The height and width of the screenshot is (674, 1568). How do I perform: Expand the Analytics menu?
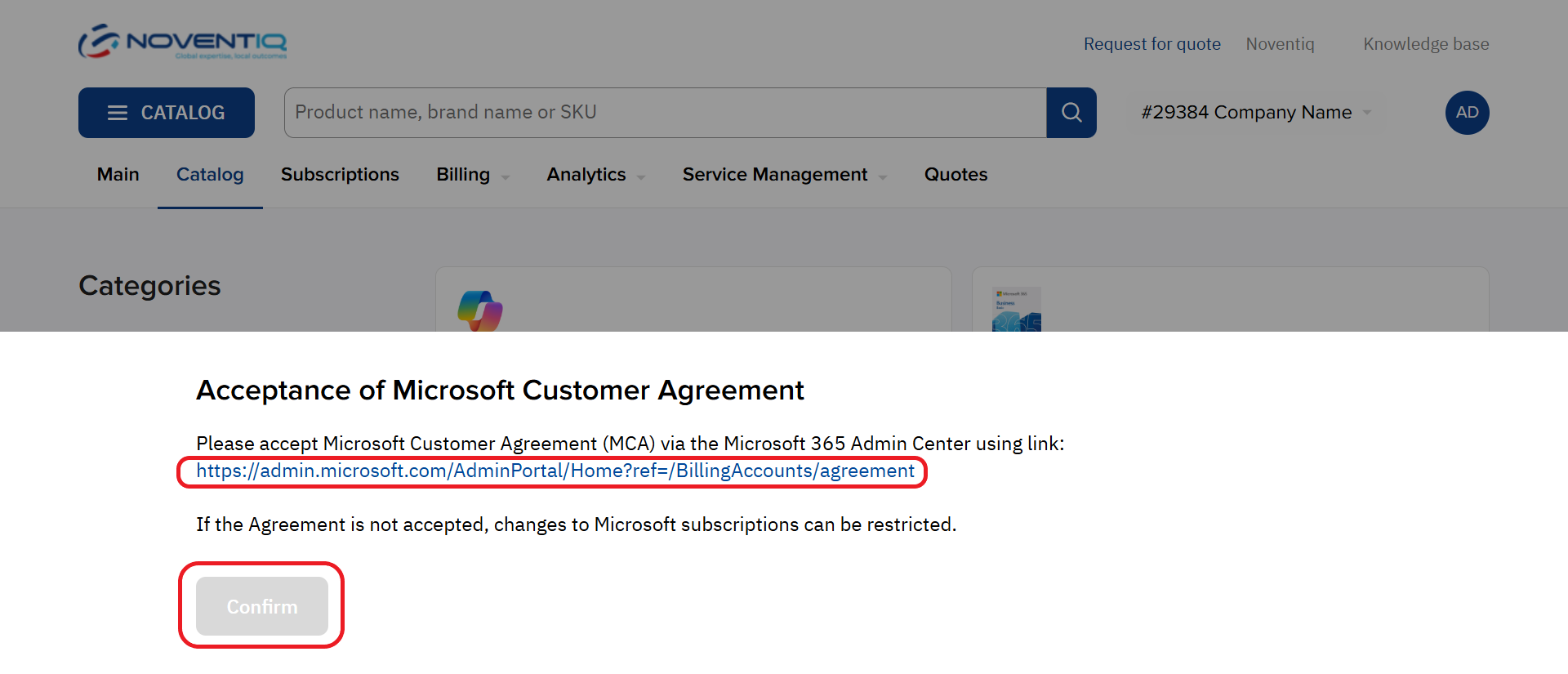pyautogui.click(x=596, y=175)
